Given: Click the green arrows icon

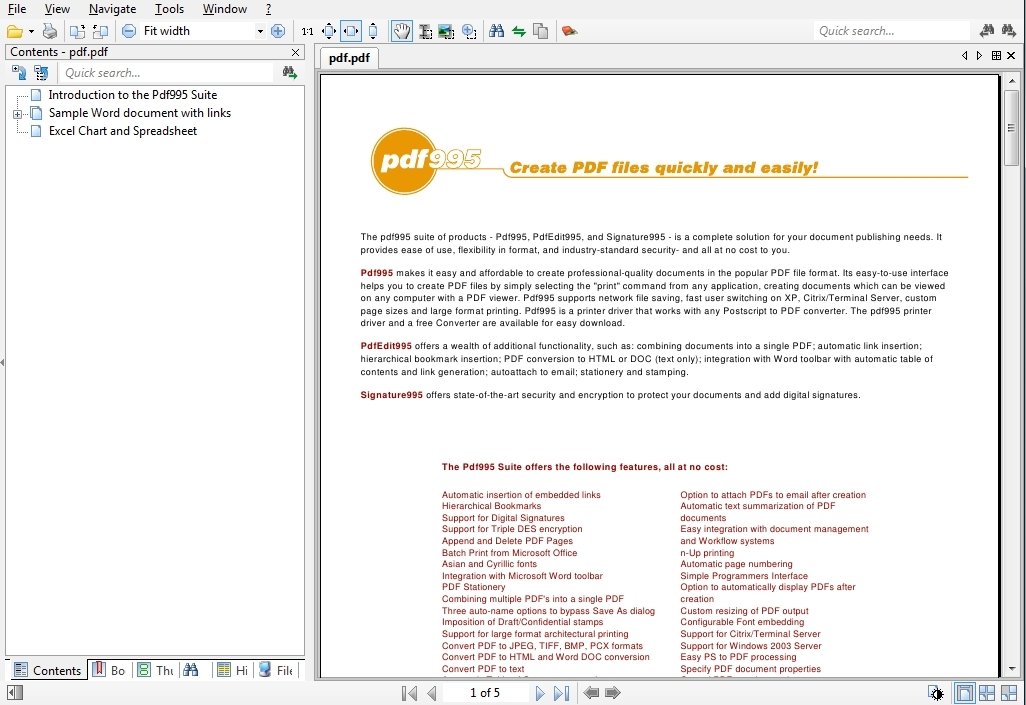Looking at the screenshot, I should 519,31.
